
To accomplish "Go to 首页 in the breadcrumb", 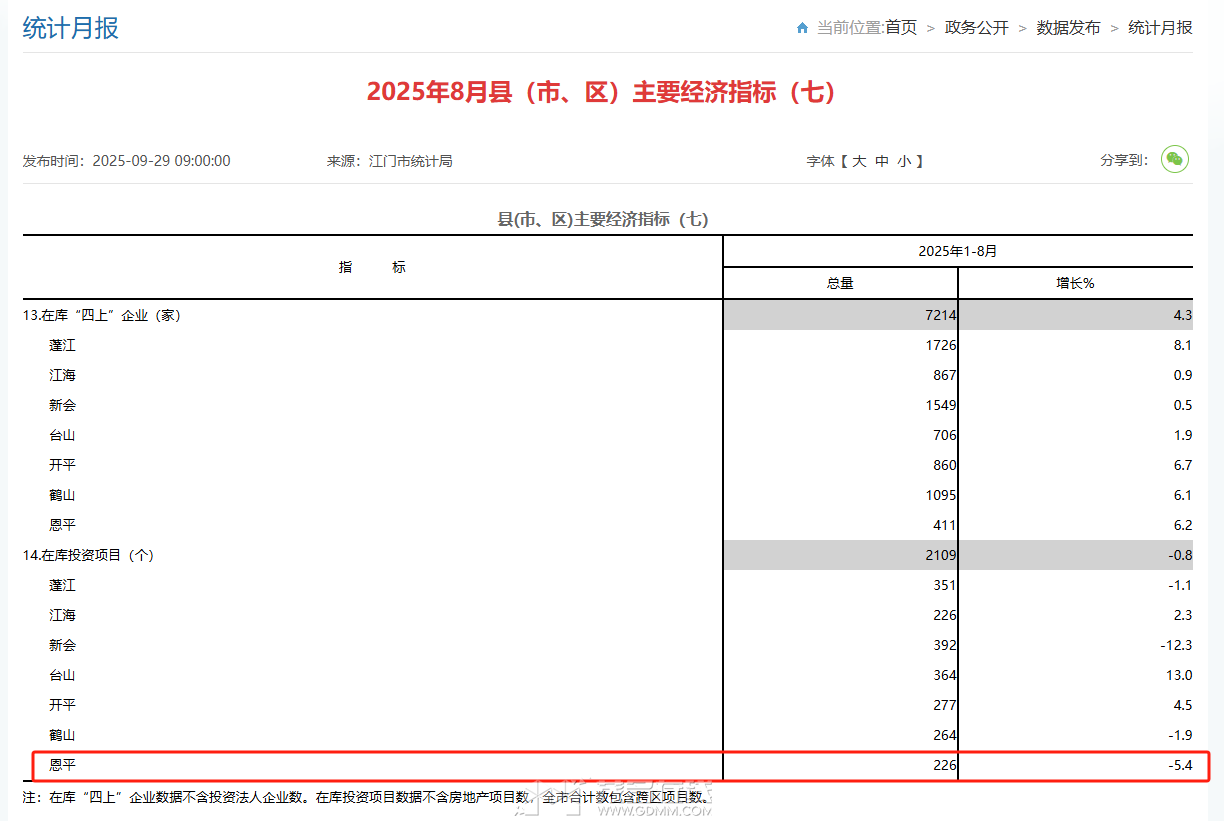I will click(901, 28).
